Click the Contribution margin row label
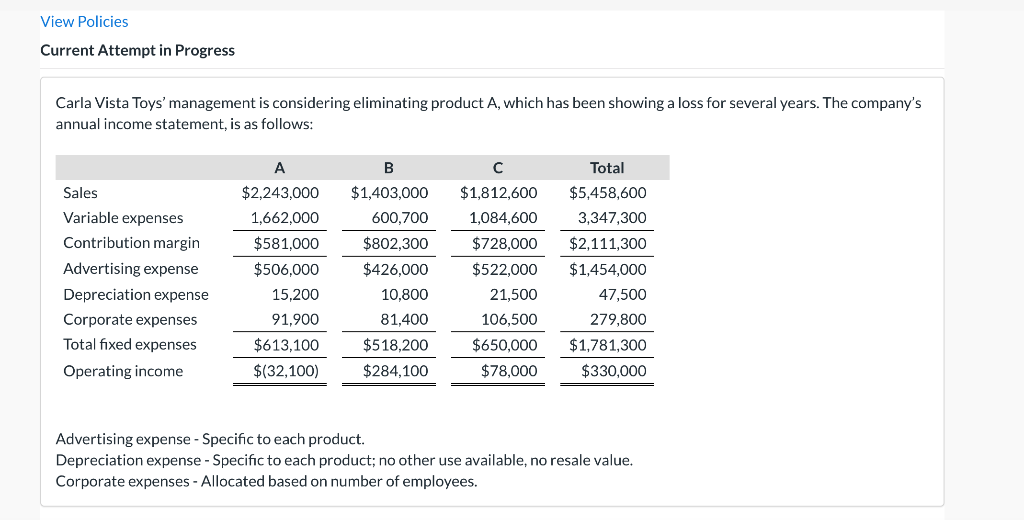Screen dimensions: 1024x520 (131, 243)
